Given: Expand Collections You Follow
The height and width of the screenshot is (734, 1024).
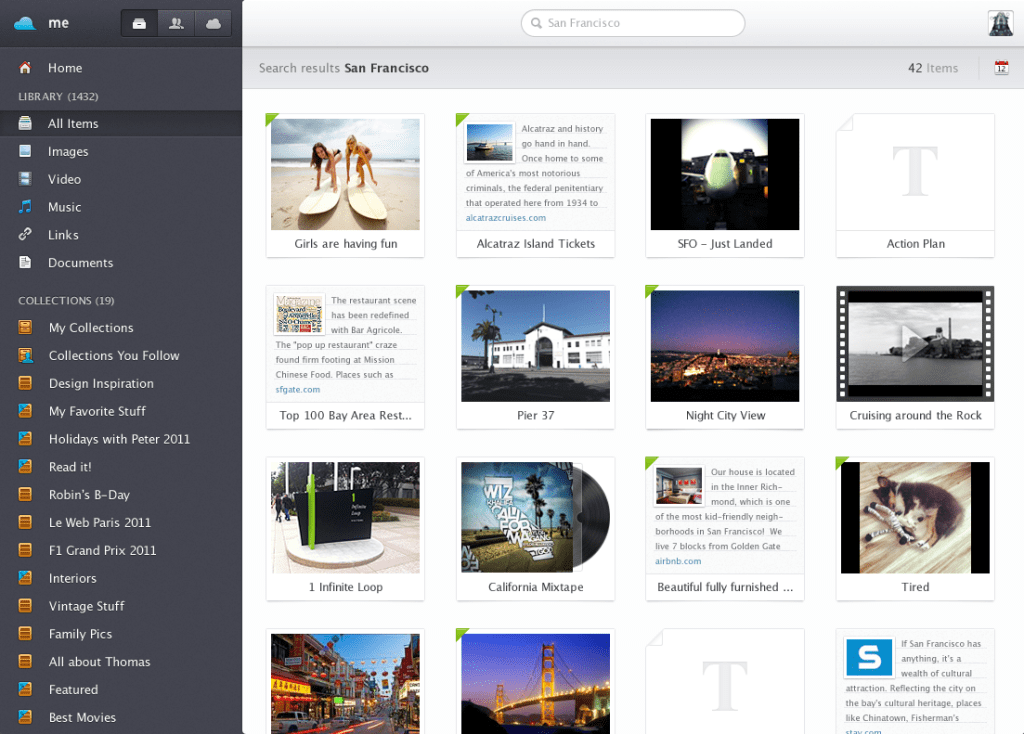Looking at the screenshot, I should tap(113, 356).
